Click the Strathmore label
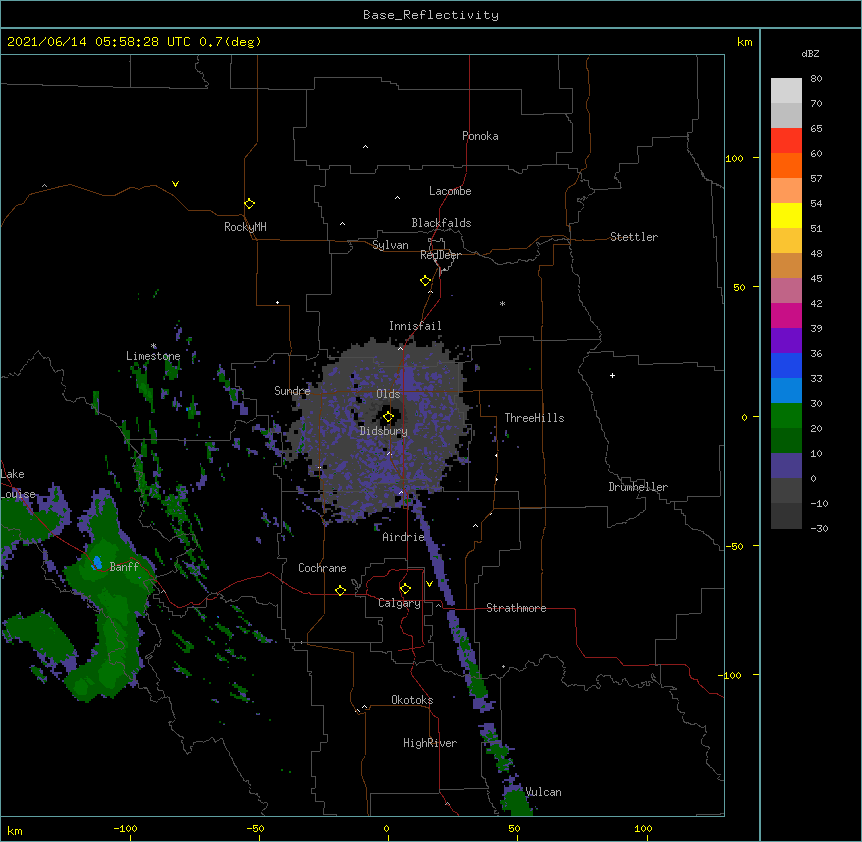The height and width of the screenshot is (842, 862). pyautogui.click(x=516, y=608)
